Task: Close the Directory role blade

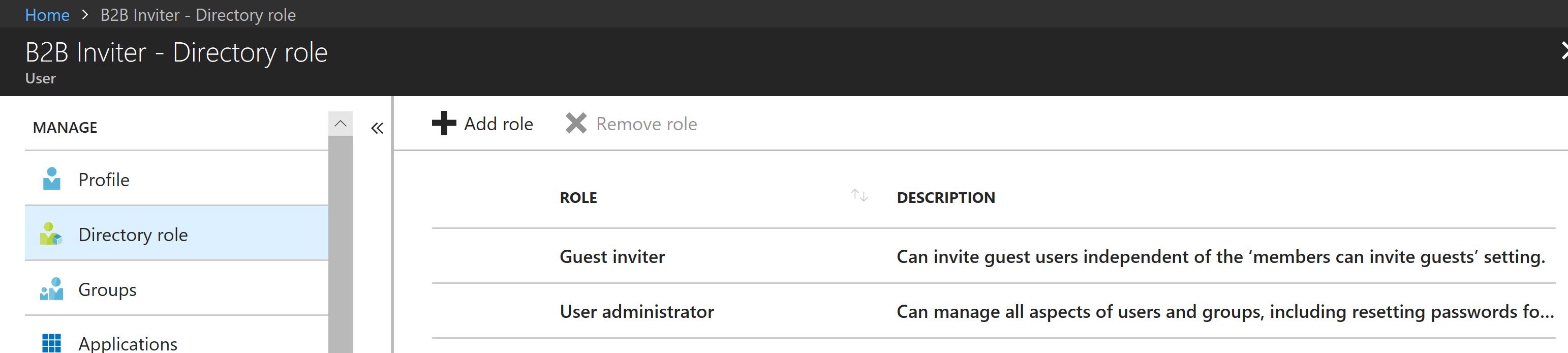Action: 1562,51
